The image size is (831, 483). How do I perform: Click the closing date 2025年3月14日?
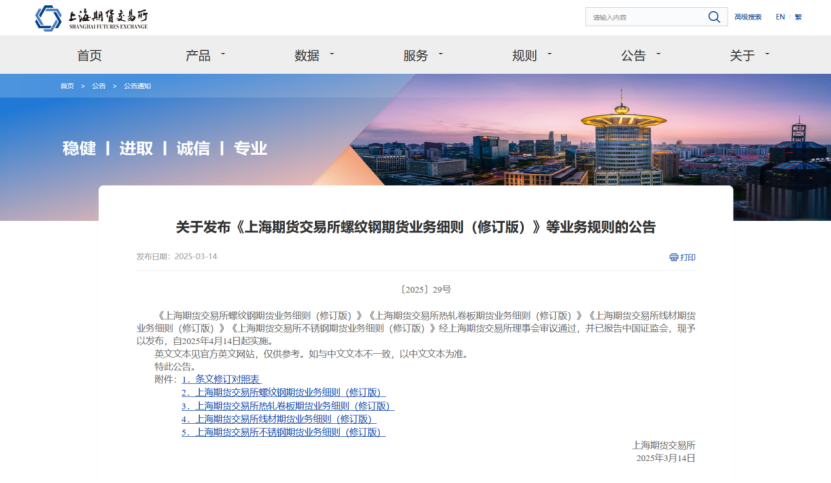pos(666,458)
